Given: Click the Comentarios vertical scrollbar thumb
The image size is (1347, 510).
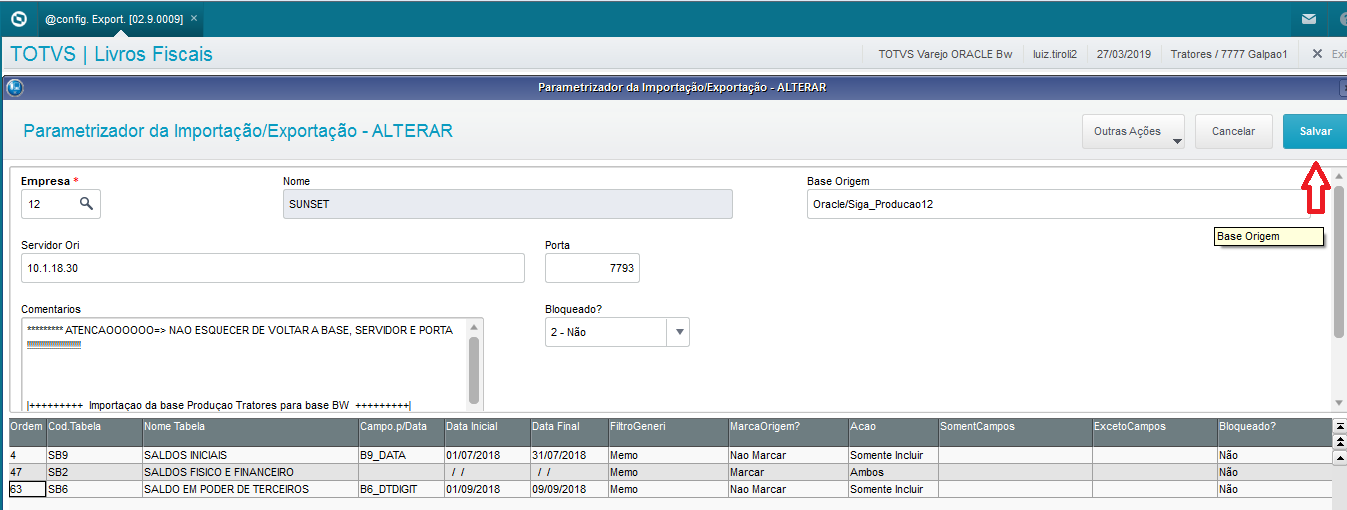Looking at the screenshot, I should tap(474, 370).
